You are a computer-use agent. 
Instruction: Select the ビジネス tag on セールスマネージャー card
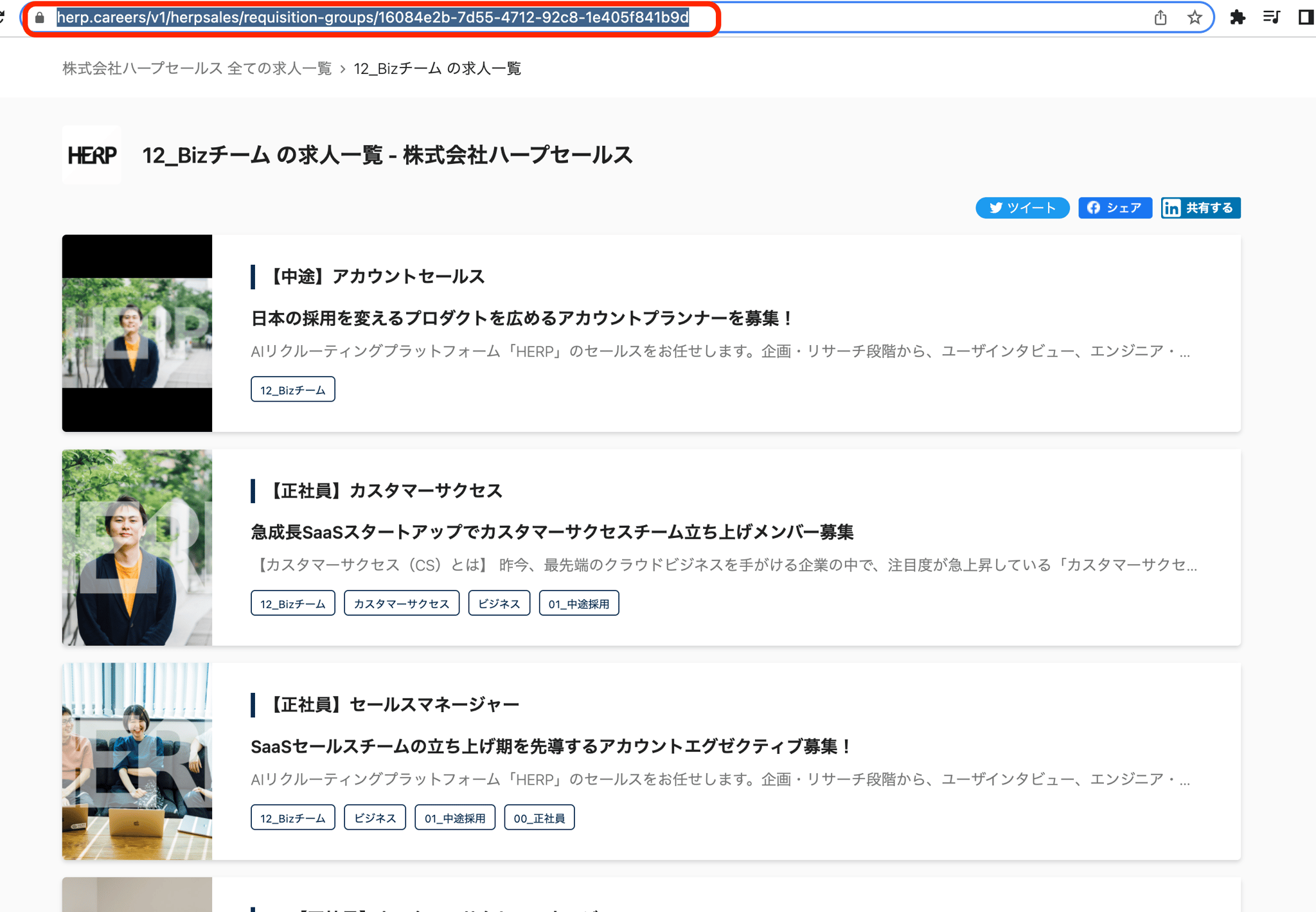(375, 818)
